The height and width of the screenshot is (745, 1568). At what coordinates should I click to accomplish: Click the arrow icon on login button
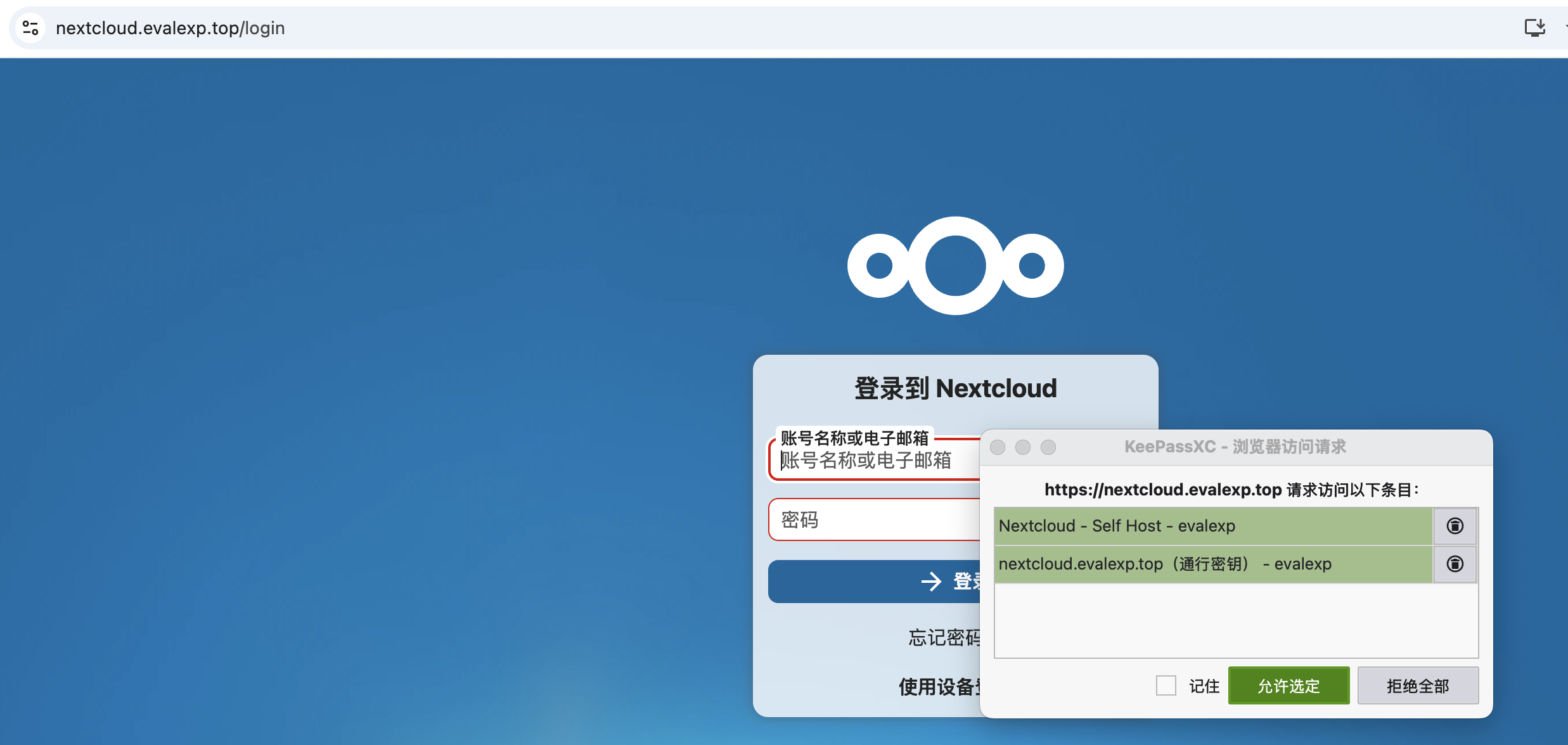click(x=931, y=581)
